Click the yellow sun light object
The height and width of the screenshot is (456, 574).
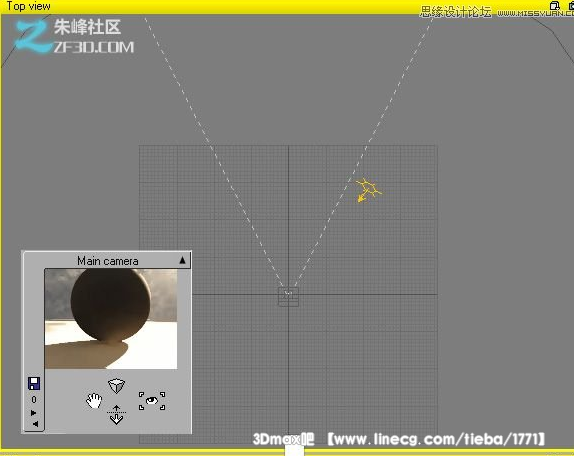coord(368,190)
